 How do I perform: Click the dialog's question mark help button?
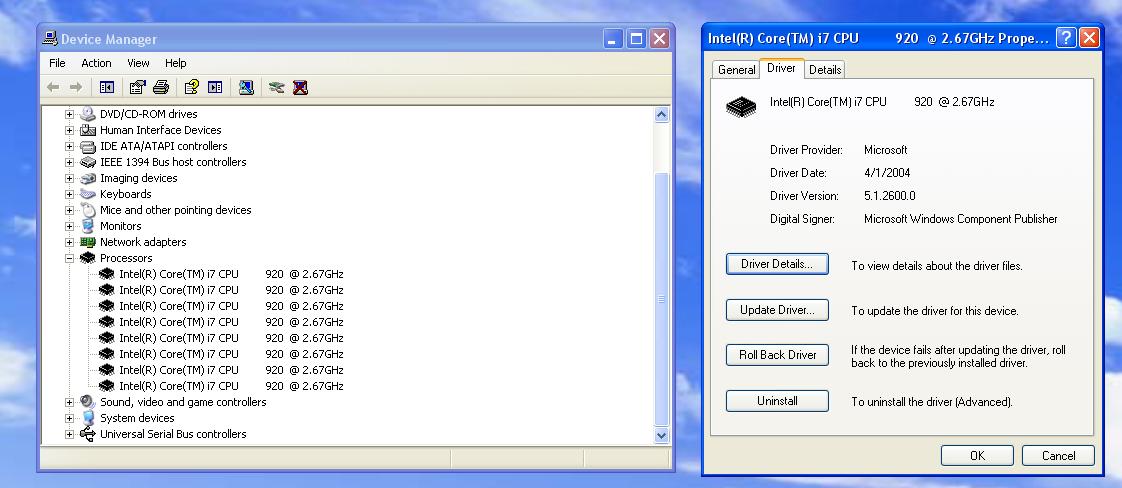coord(1066,38)
